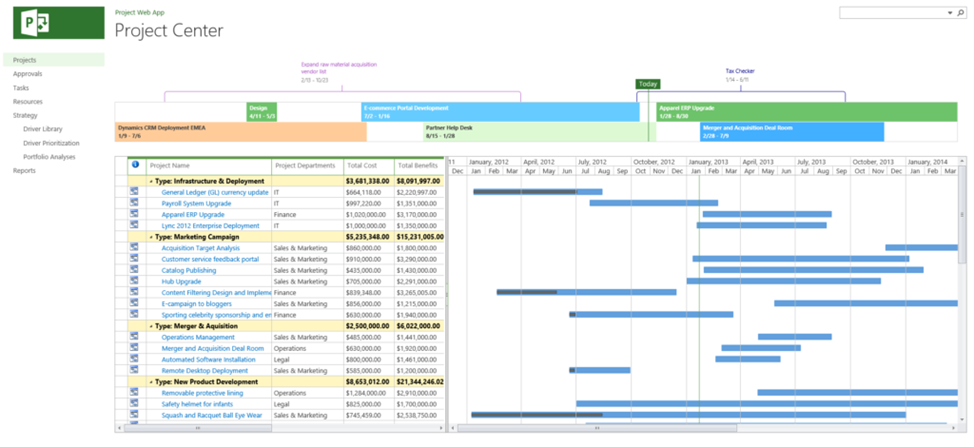Open Reports in the left navigation
The image size is (974, 447).
tap(24, 171)
